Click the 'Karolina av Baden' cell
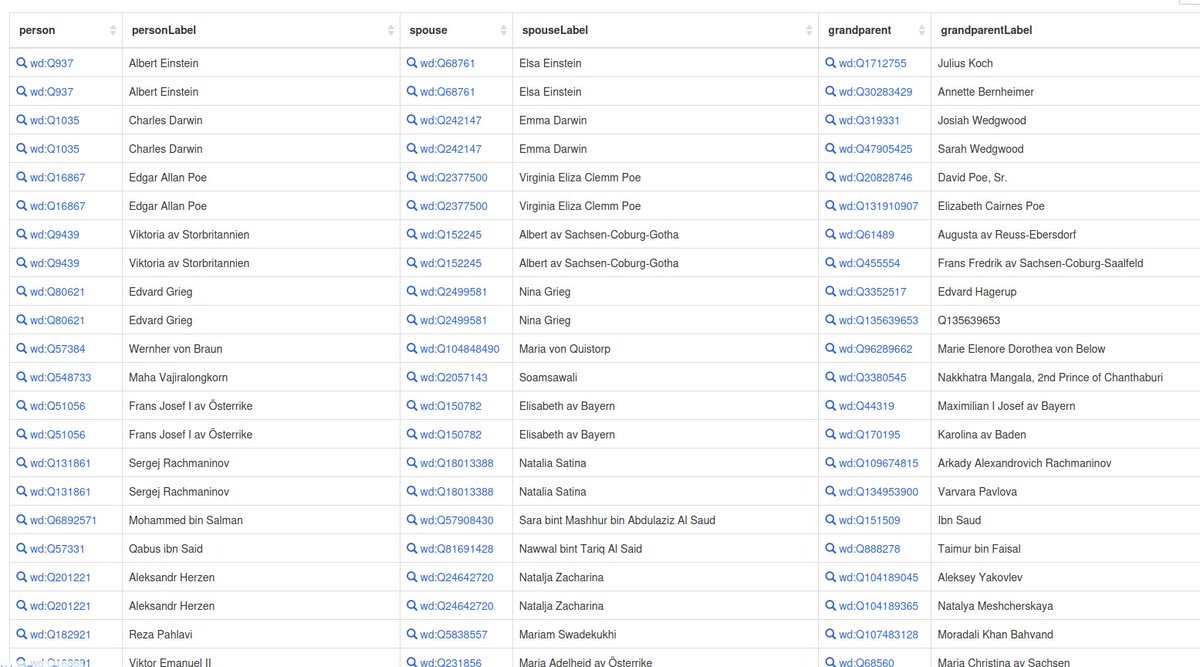The height and width of the screenshot is (667, 1200). 1065,434
